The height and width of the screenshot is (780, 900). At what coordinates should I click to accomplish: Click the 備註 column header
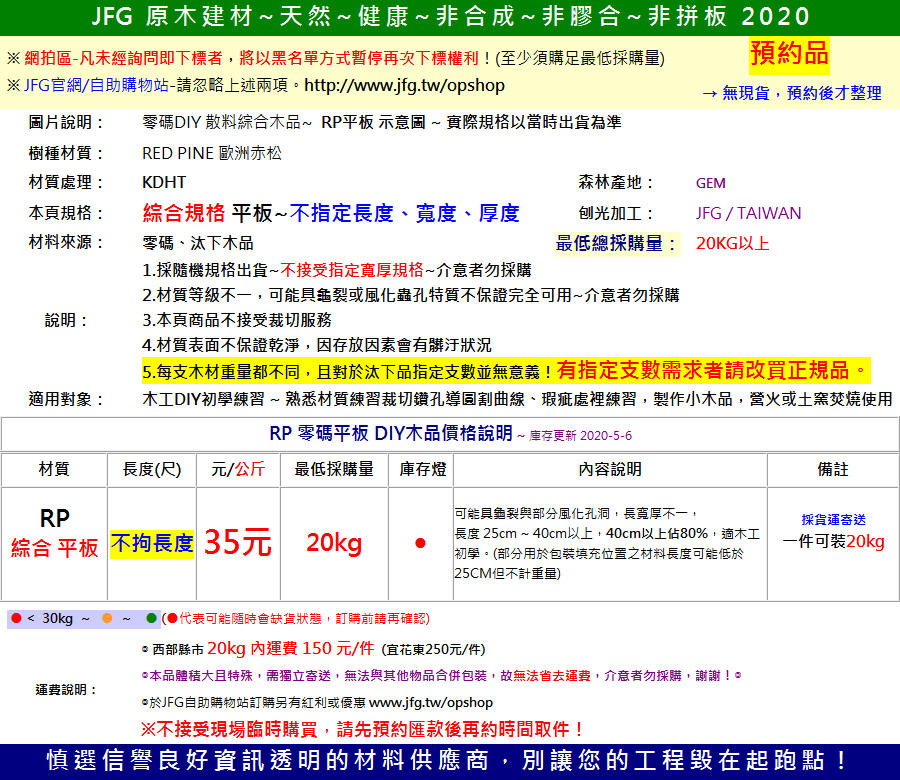click(x=833, y=469)
